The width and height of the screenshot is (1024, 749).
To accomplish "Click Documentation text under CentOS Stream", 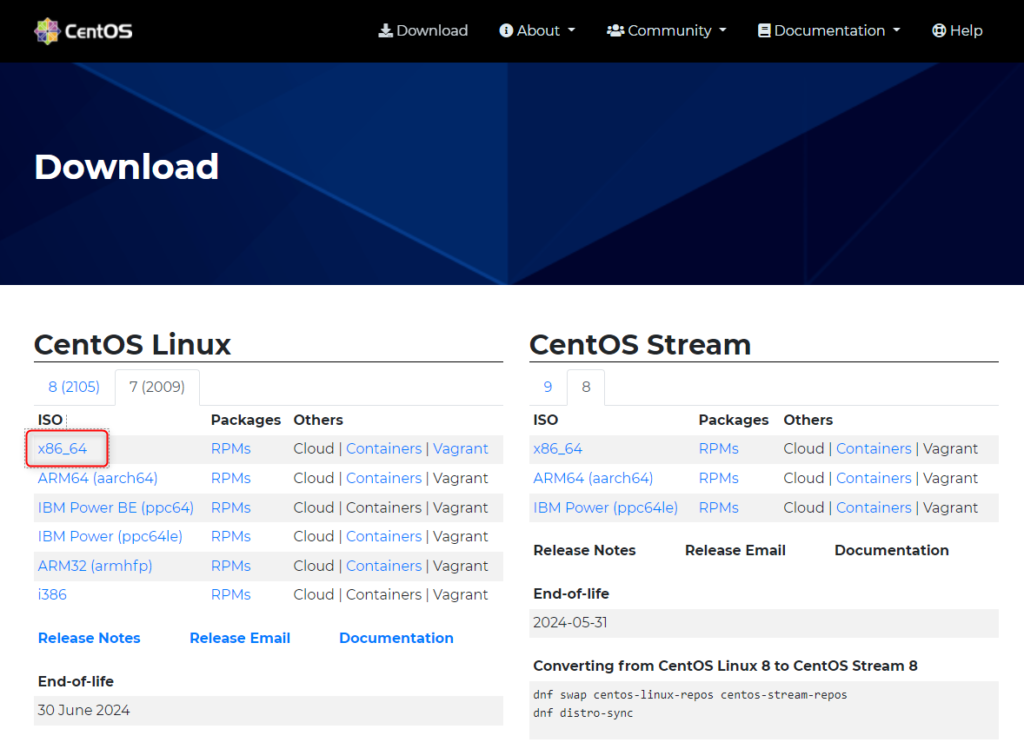I will point(891,550).
